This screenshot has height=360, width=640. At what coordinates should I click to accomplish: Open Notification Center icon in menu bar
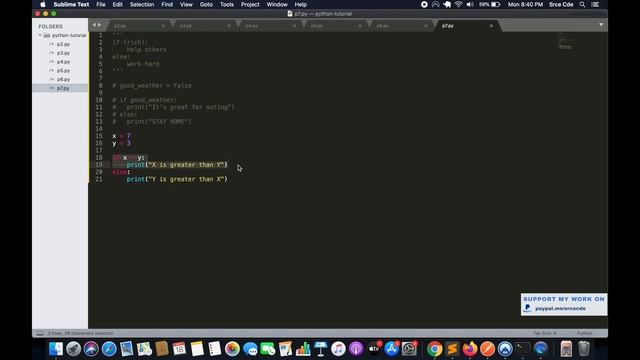(x=595, y=4)
